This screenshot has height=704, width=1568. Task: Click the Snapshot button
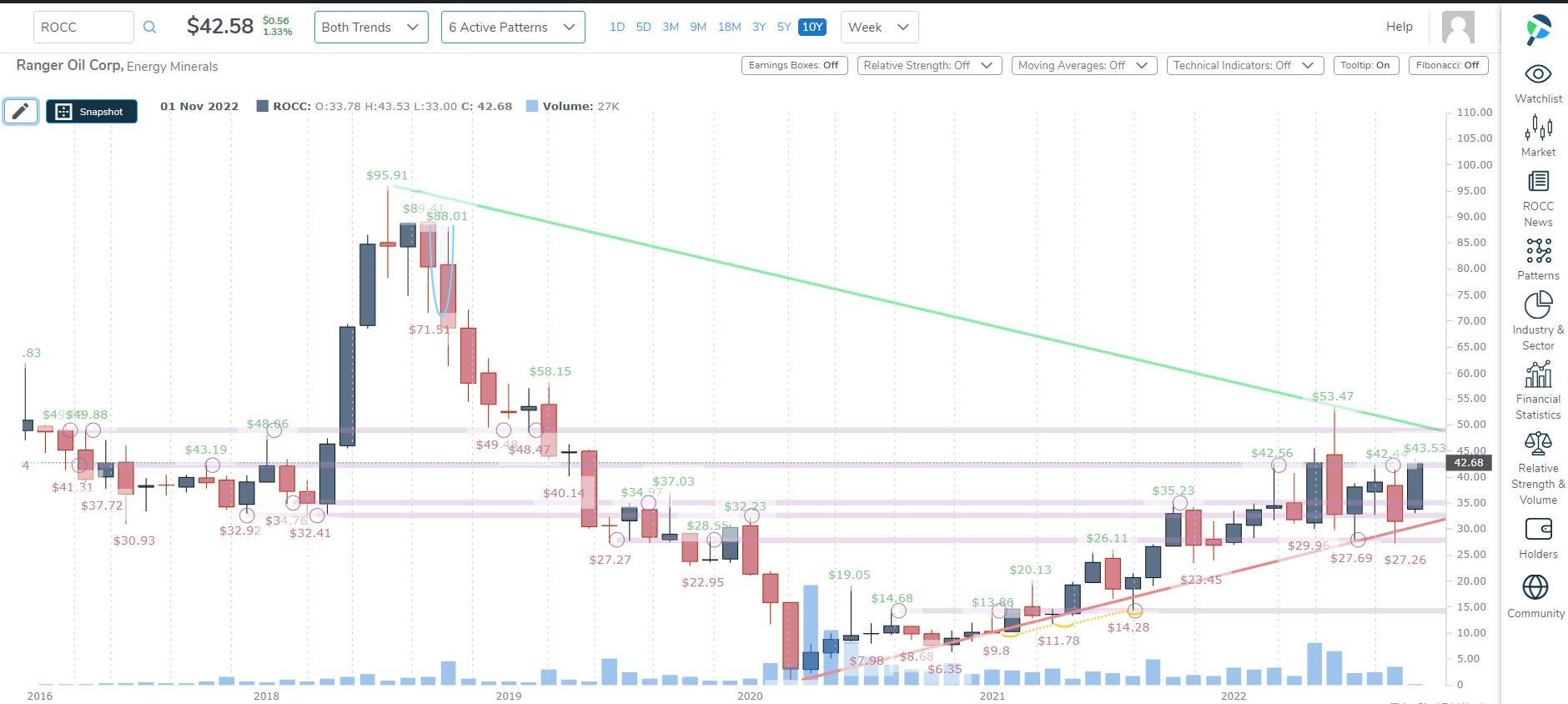92,111
